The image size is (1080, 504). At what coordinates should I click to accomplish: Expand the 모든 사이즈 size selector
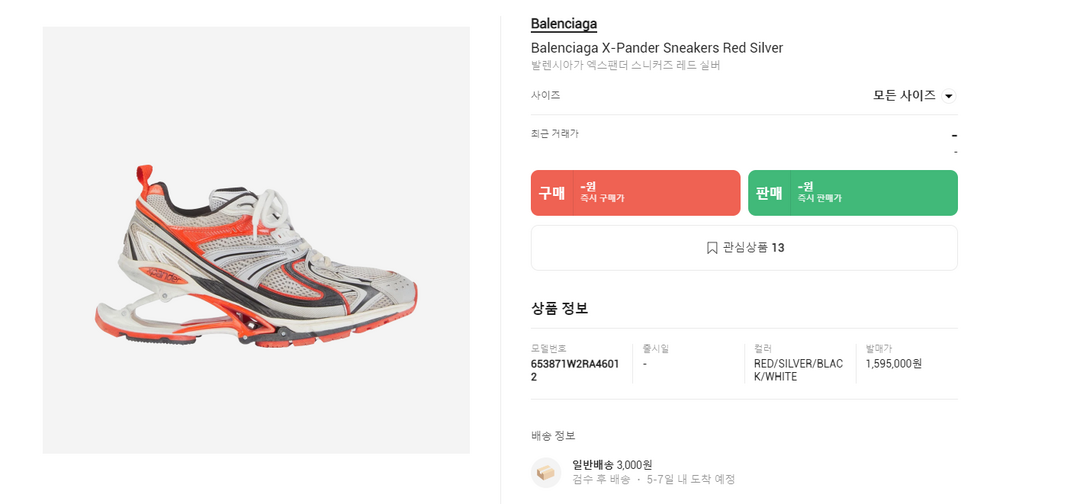coord(904,95)
